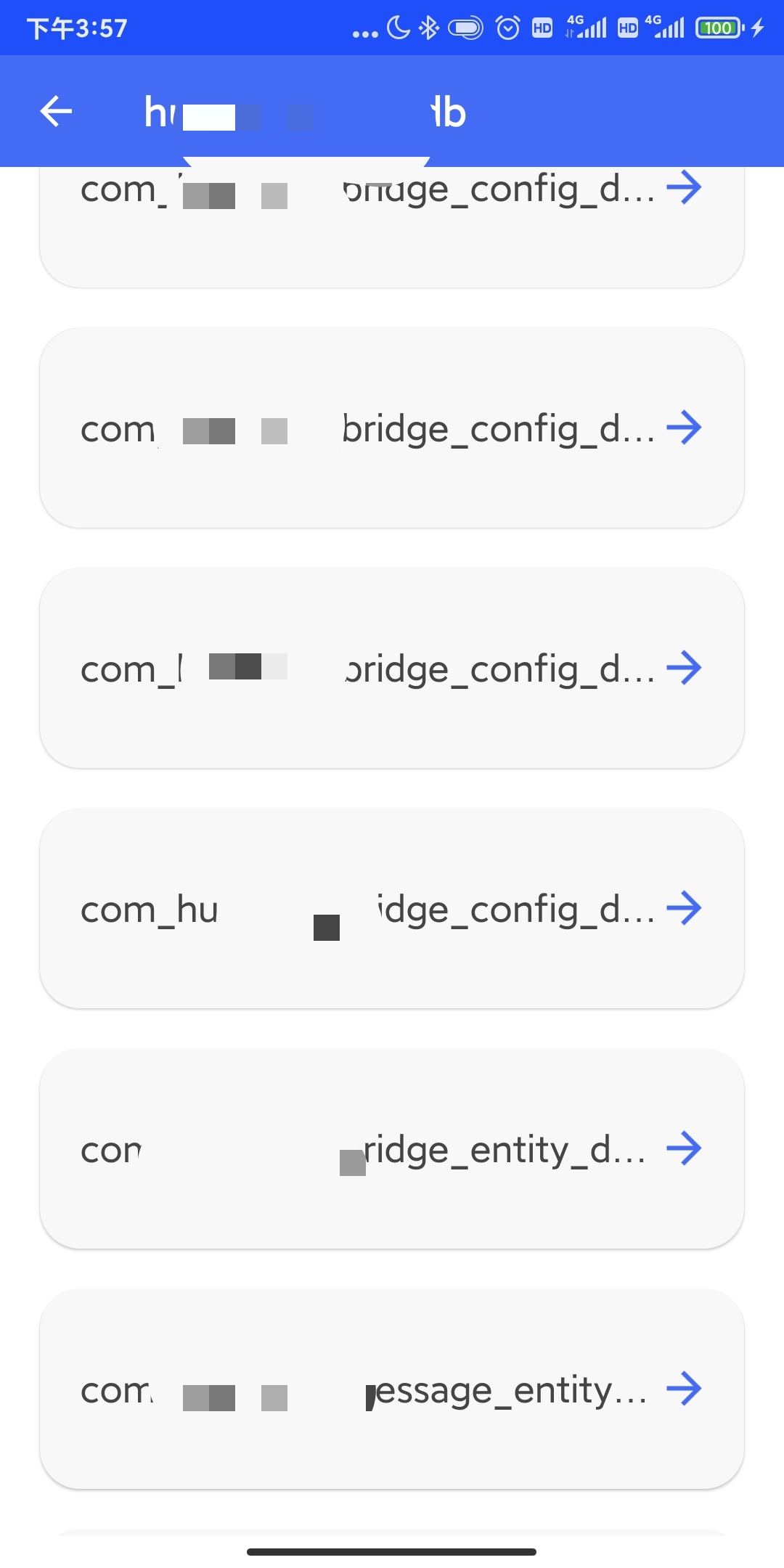
Task: Expand the bridge_entity_d card
Action: (x=392, y=1148)
